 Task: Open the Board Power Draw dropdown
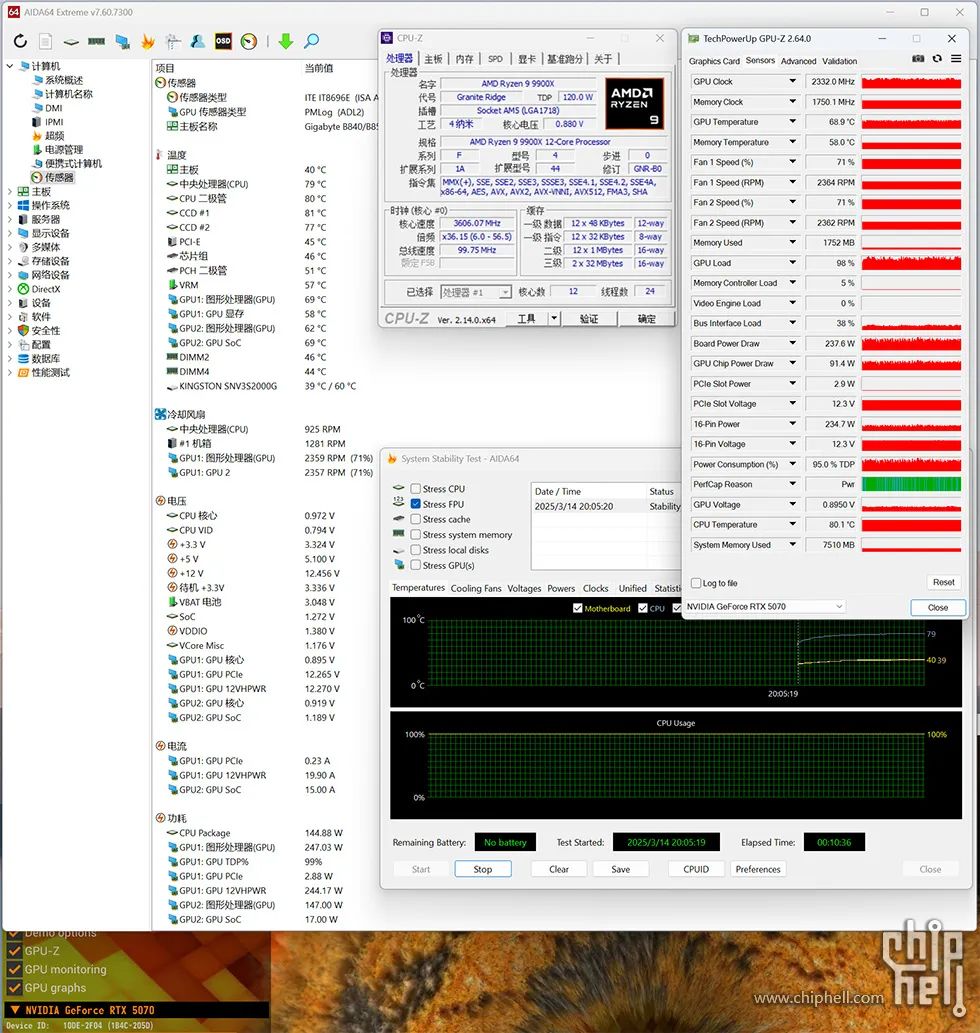coord(793,343)
